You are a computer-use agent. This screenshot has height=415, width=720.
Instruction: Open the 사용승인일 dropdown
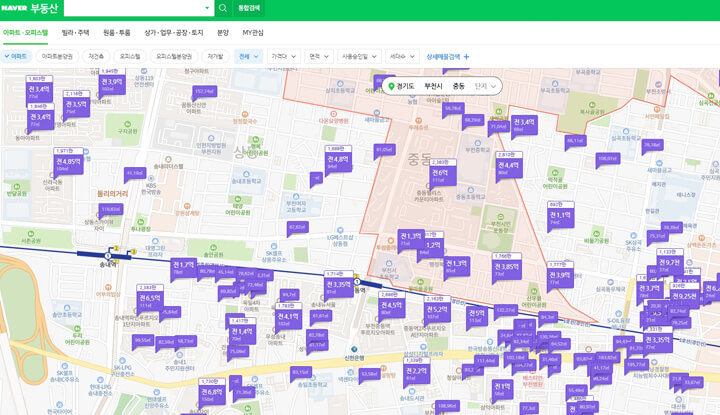pyautogui.click(x=359, y=56)
